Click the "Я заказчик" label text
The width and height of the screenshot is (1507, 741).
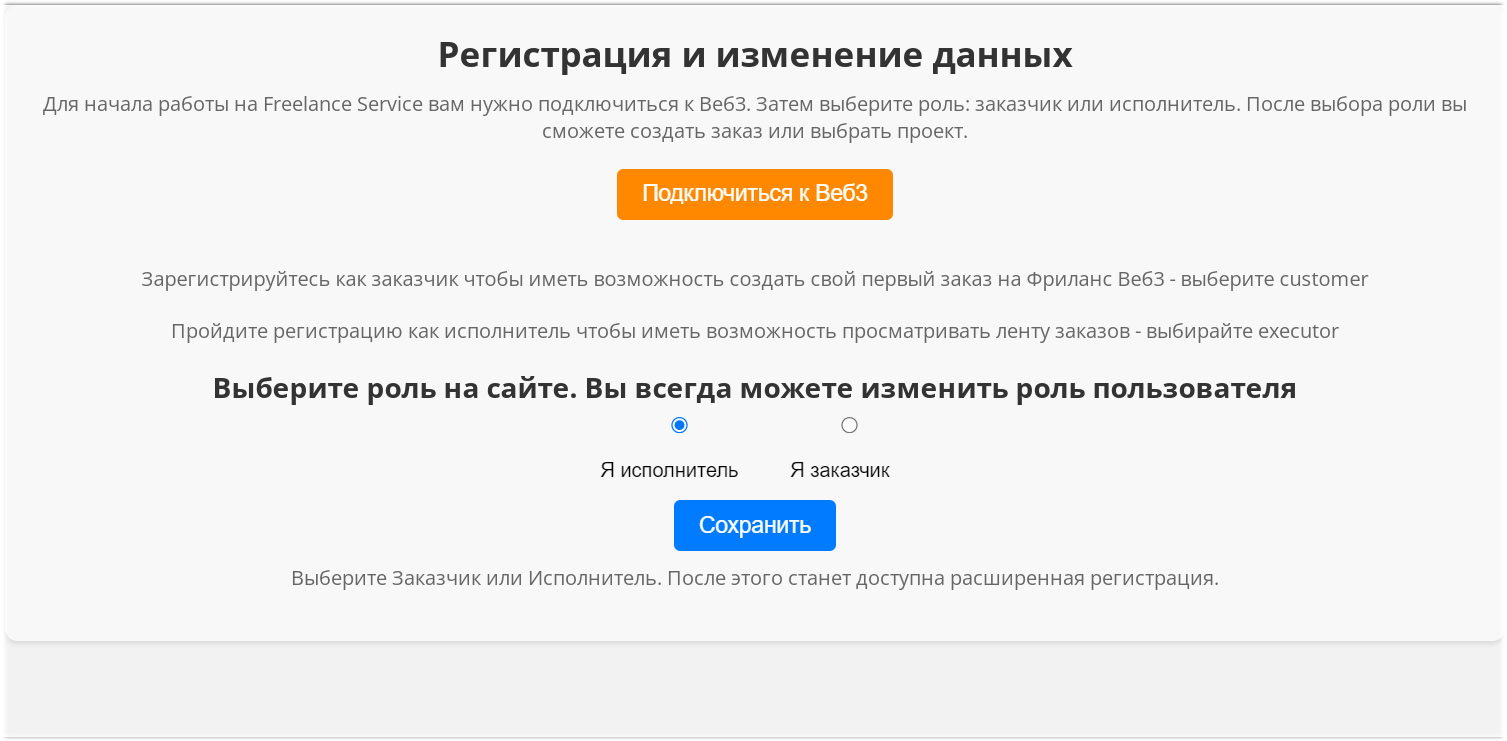[x=841, y=469]
